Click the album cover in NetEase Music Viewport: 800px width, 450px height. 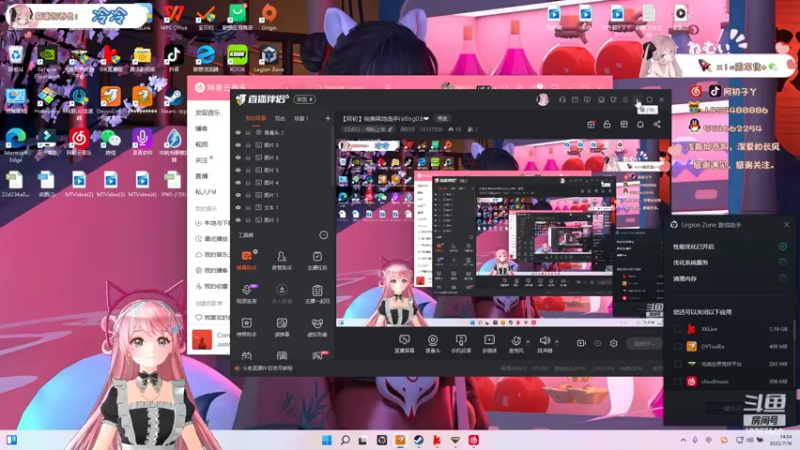(202, 340)
